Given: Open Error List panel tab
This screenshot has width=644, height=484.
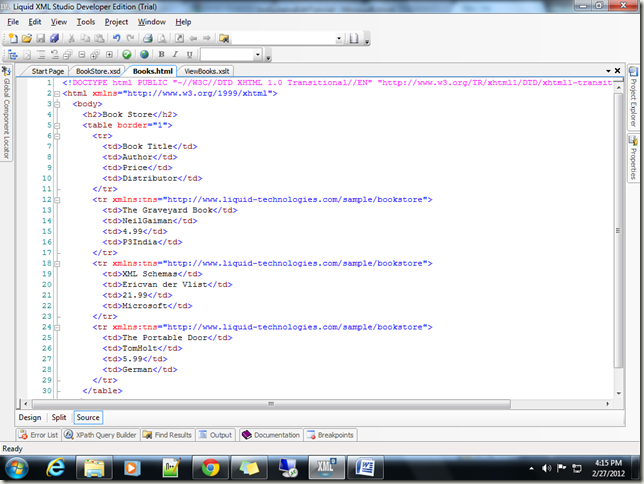Looking at the screenshot, I should pyautogui.click(x=39, y=435).
